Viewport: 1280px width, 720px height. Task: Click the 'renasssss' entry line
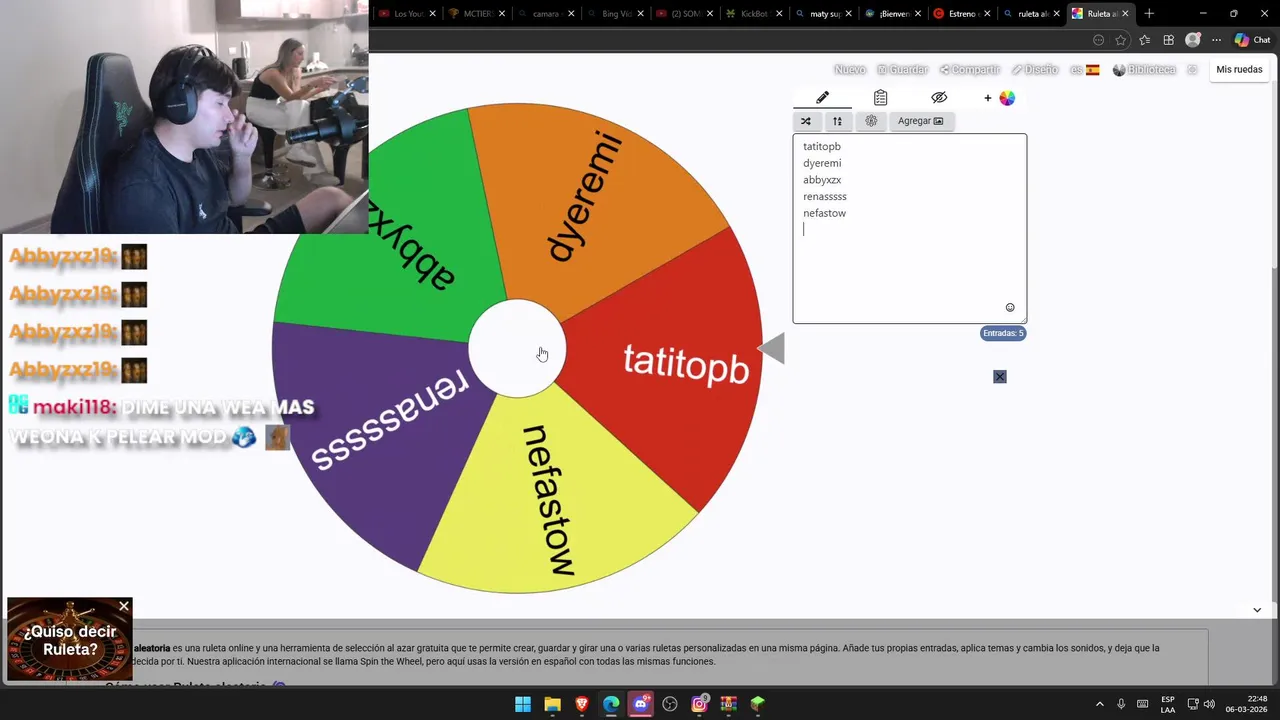[x=825, y=197]
